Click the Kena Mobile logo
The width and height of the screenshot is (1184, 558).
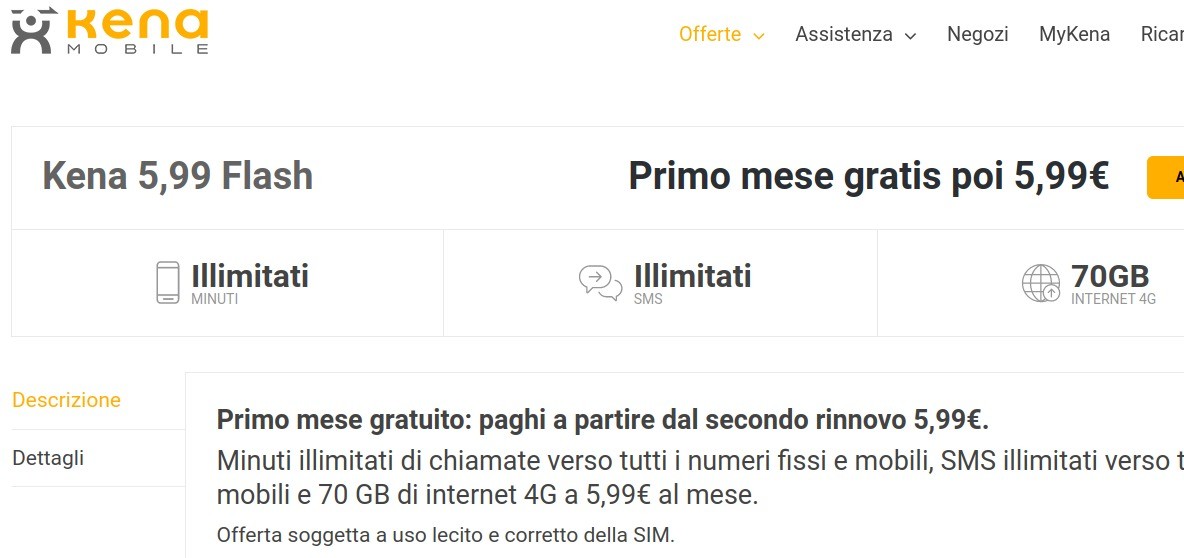click(109, 30)
